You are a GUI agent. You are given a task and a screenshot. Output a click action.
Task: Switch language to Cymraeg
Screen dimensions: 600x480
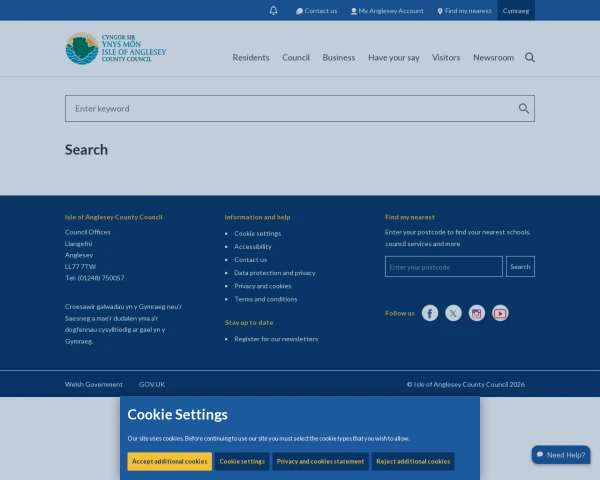[x=518, y=11]
